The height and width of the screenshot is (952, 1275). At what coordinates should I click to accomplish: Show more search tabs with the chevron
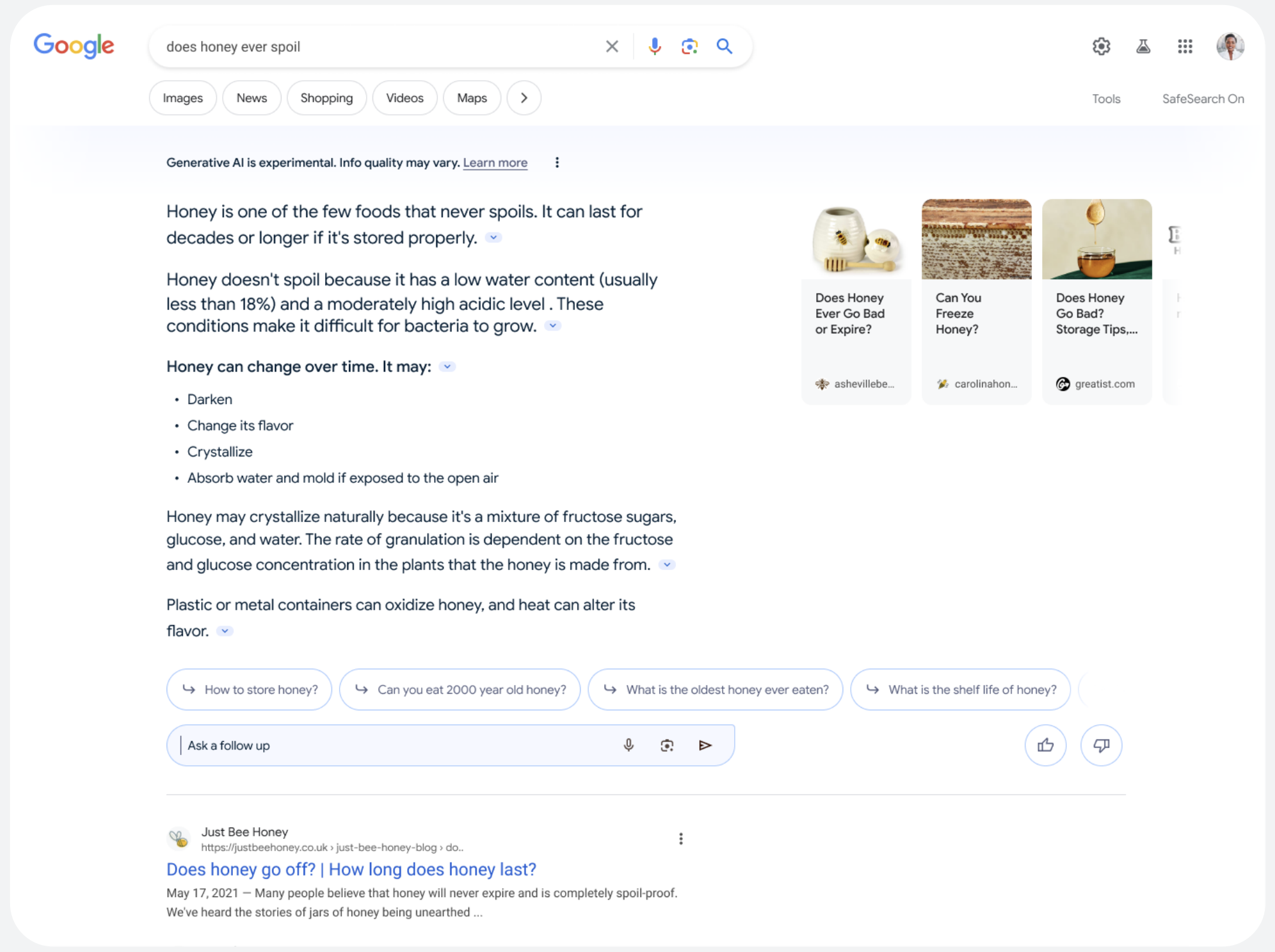click(x=523, y=98)
